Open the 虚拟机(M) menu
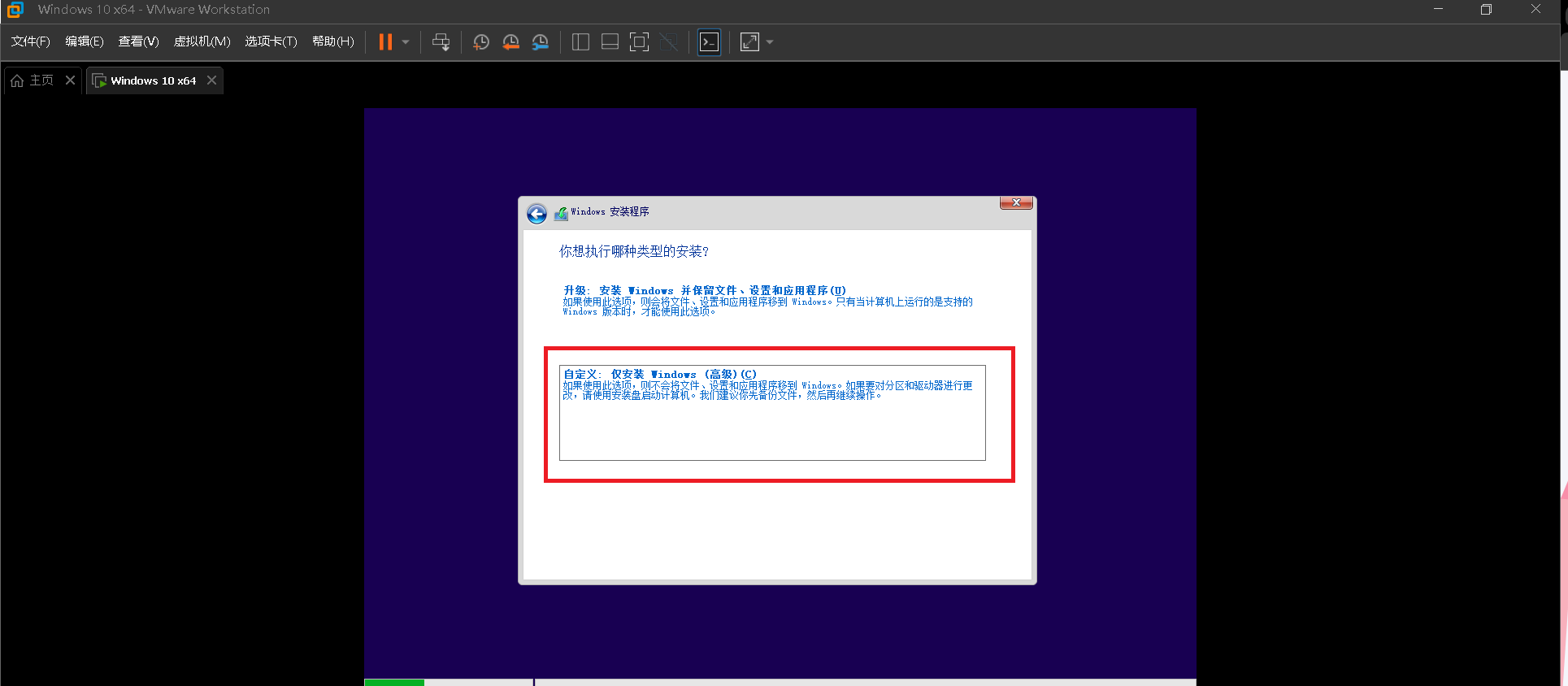1568x686 pixels. coord(202,41)
